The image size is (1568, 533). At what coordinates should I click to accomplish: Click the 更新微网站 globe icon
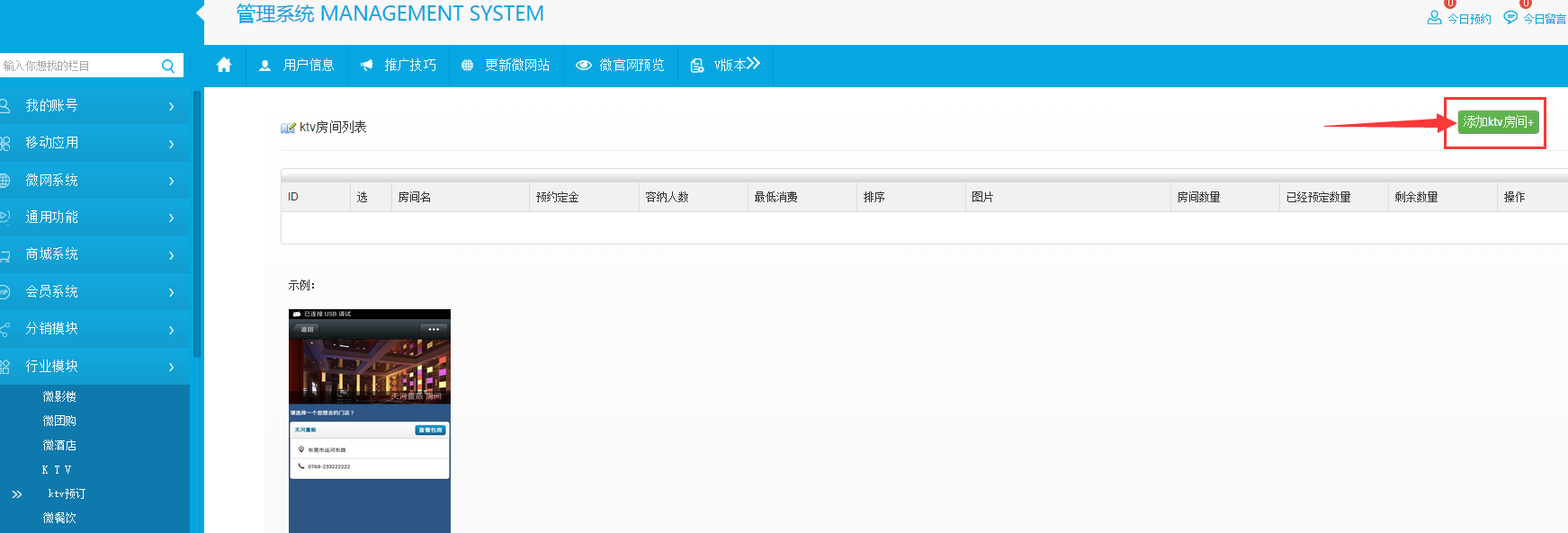coord(467,66)
